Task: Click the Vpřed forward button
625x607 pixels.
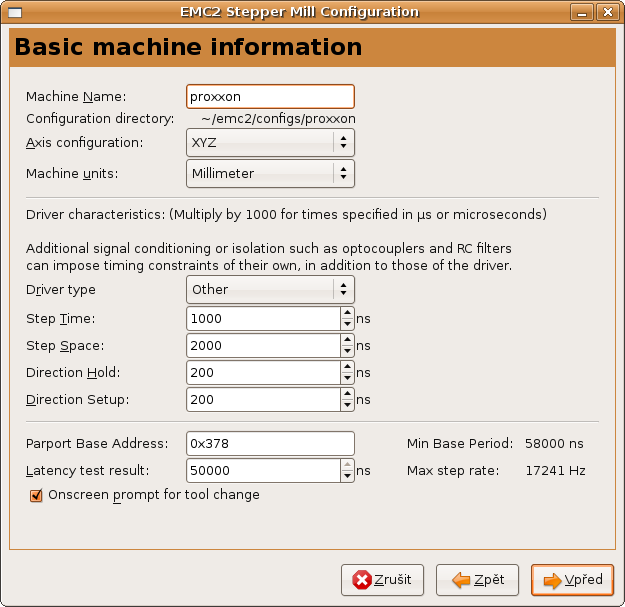Action: click(x=572, y=579)
